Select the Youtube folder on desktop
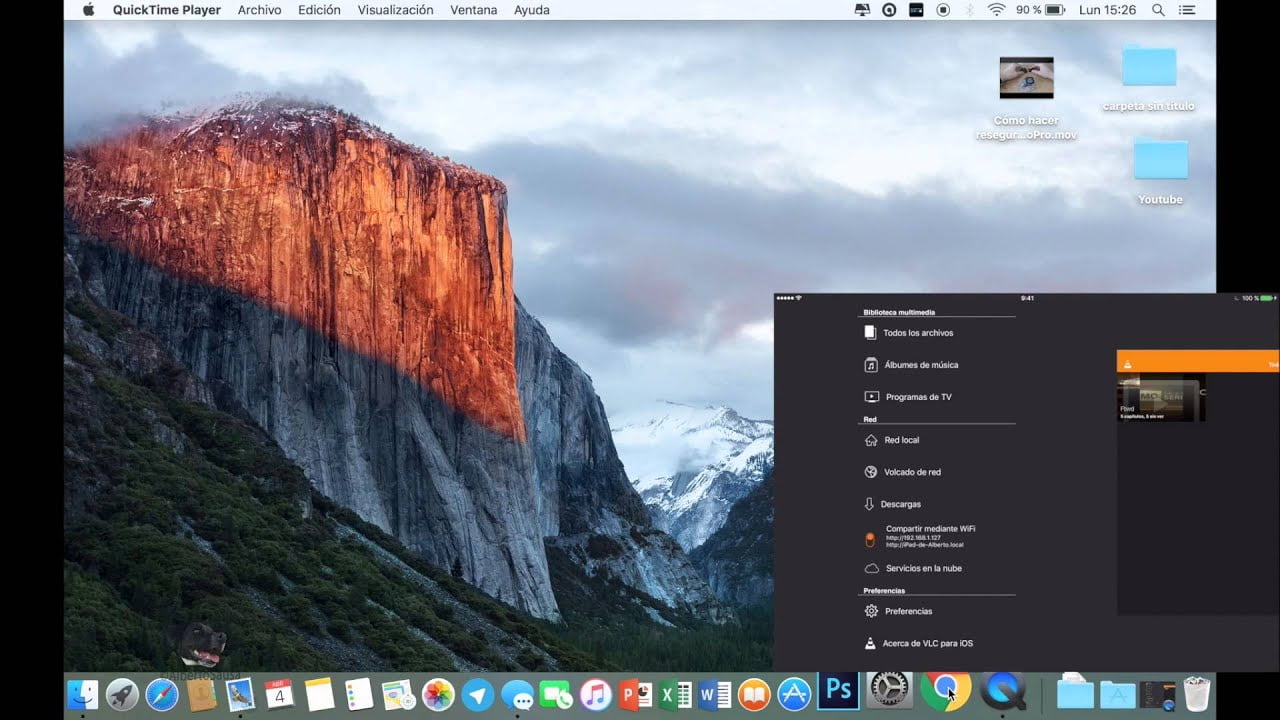Image resolution: width=1280 pixels, height=720 pixels. point(1160,170)
